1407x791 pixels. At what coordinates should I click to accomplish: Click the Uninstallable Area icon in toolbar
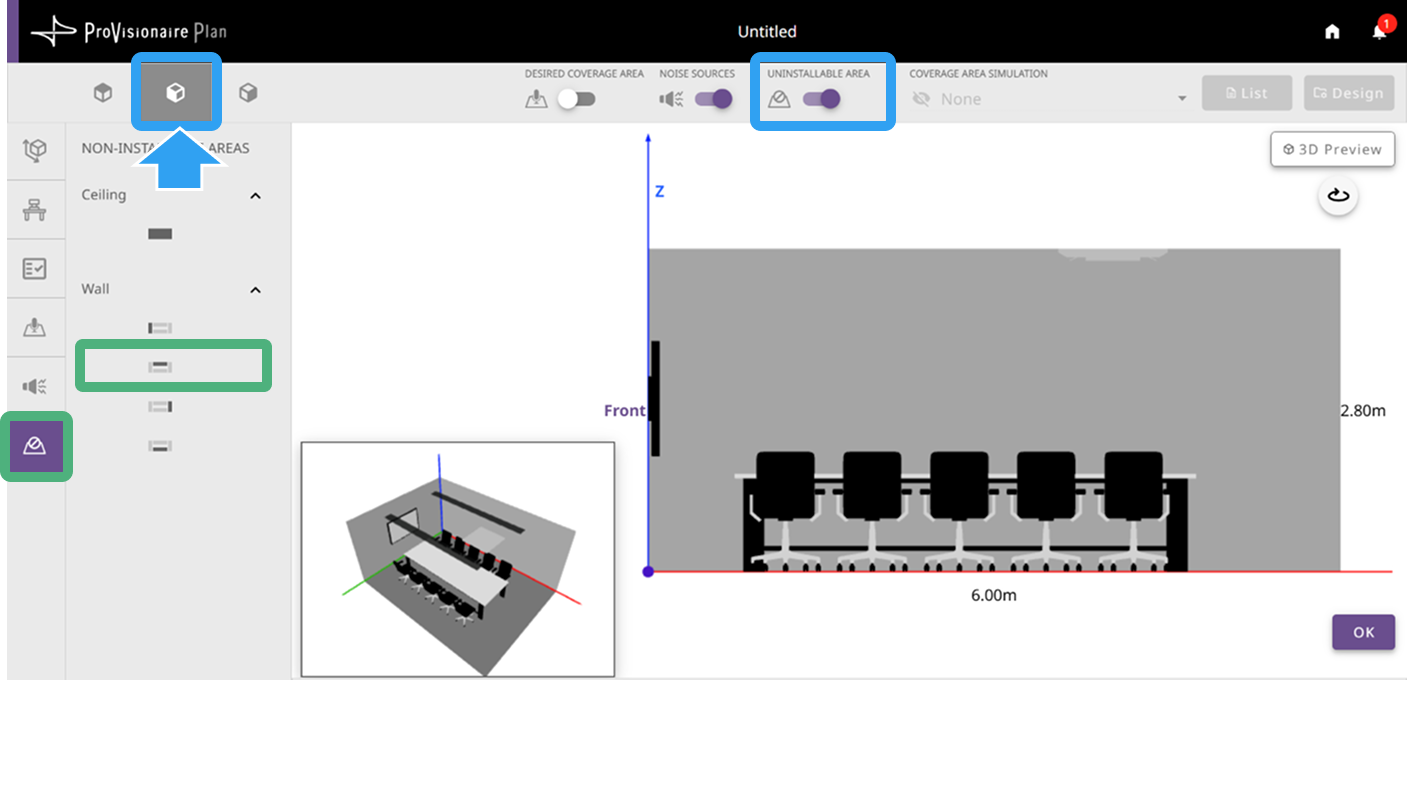[779, 99]
